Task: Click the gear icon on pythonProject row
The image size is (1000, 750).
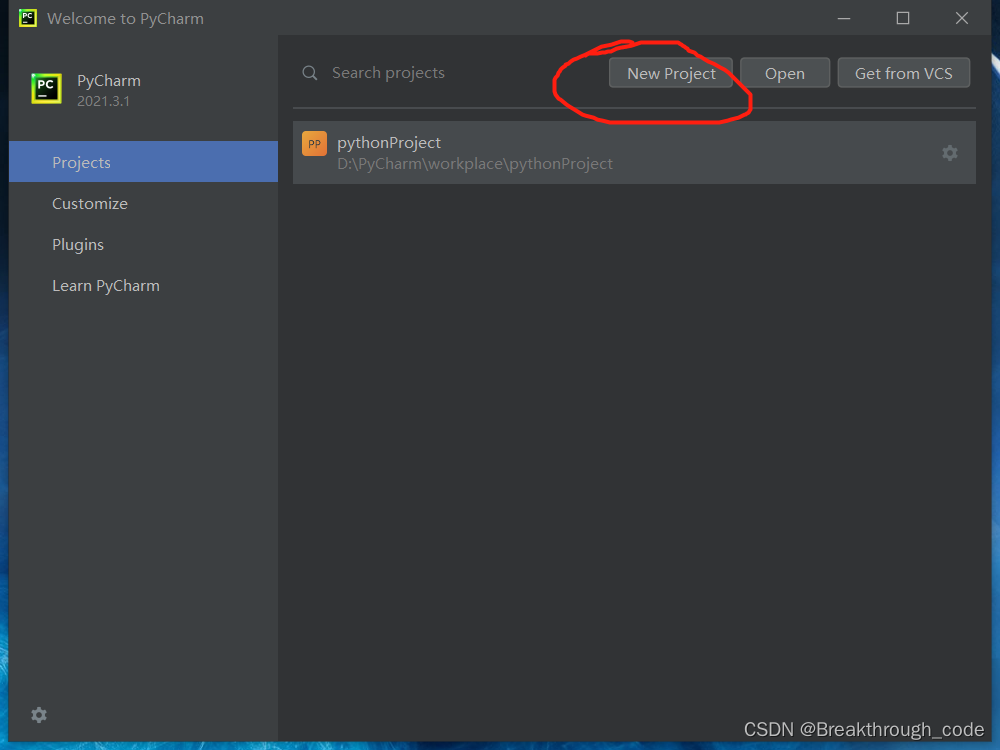Action: click(950, 153)
